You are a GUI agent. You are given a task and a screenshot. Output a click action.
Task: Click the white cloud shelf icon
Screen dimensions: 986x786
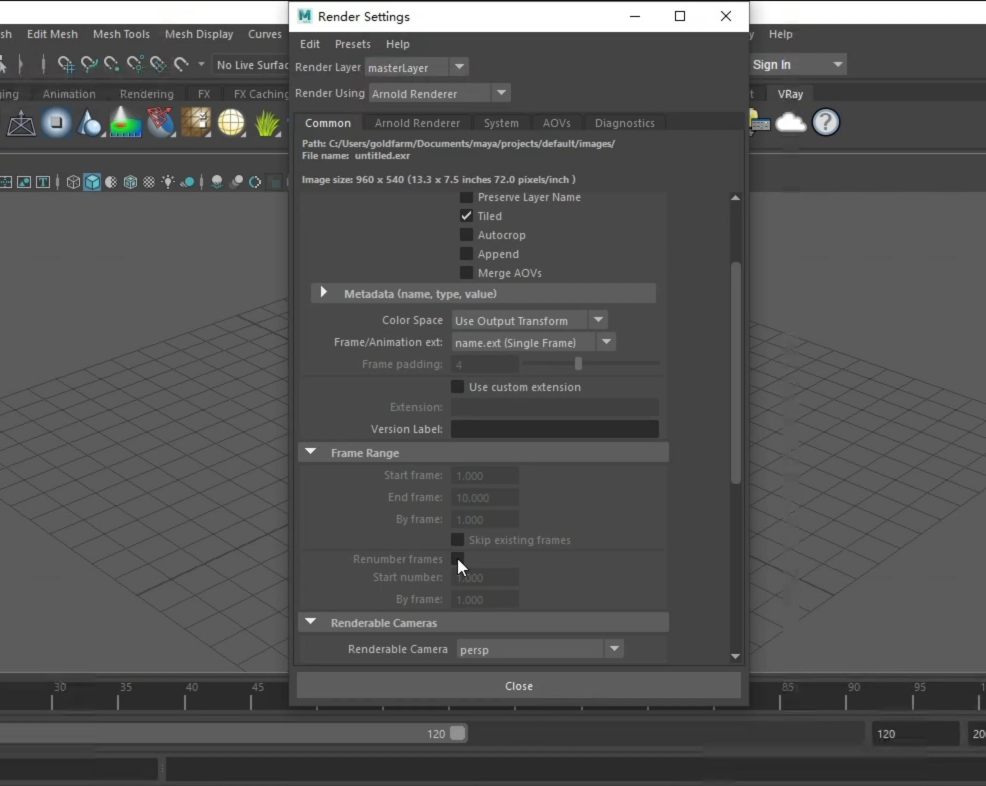(x=790, y=123)
